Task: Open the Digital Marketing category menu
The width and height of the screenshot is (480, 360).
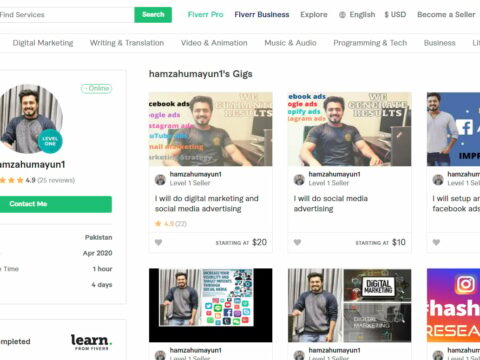Action: tap(43, 43)
